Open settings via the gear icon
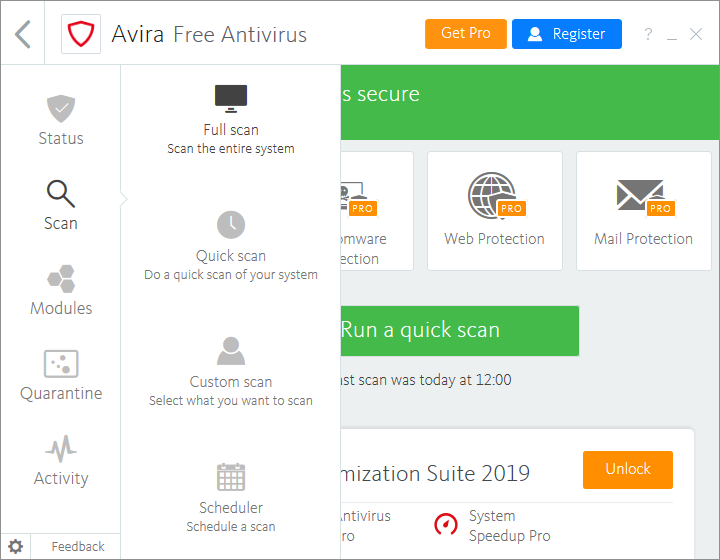720x560 pixels. pyautogui.click(x=16, y=547)
